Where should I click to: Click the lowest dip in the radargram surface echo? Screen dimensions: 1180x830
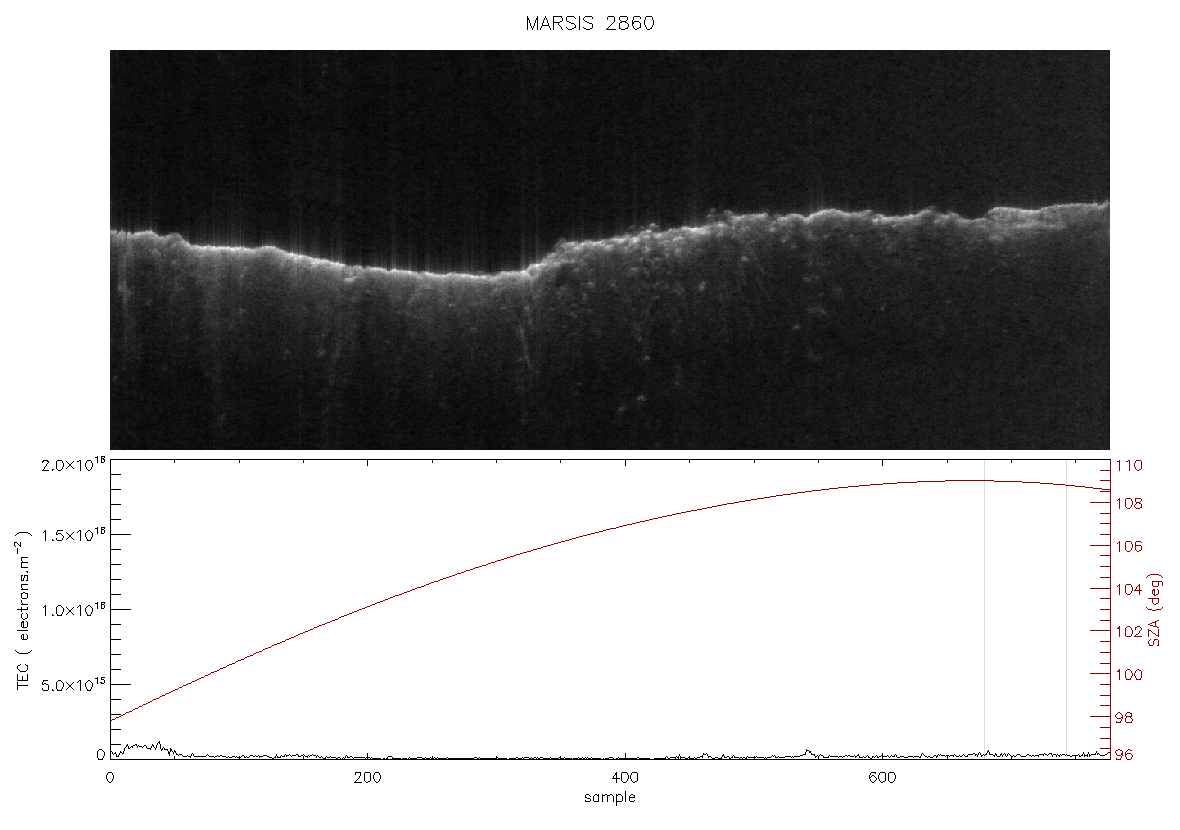482,275
